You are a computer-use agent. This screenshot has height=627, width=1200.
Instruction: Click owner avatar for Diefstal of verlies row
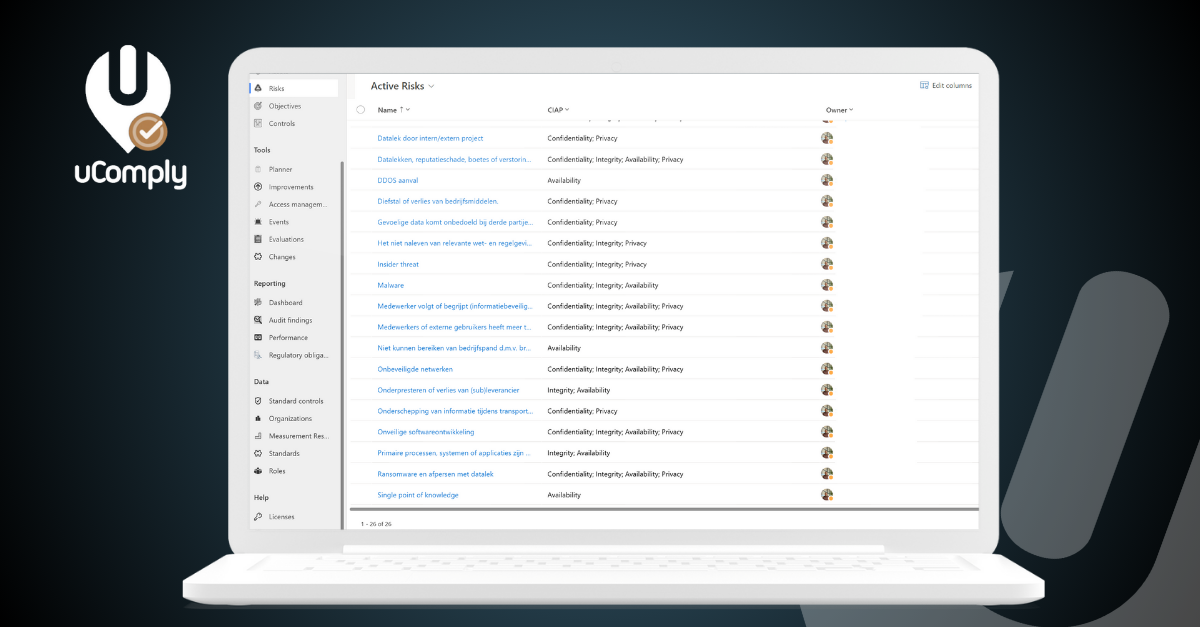coord(827,201)
